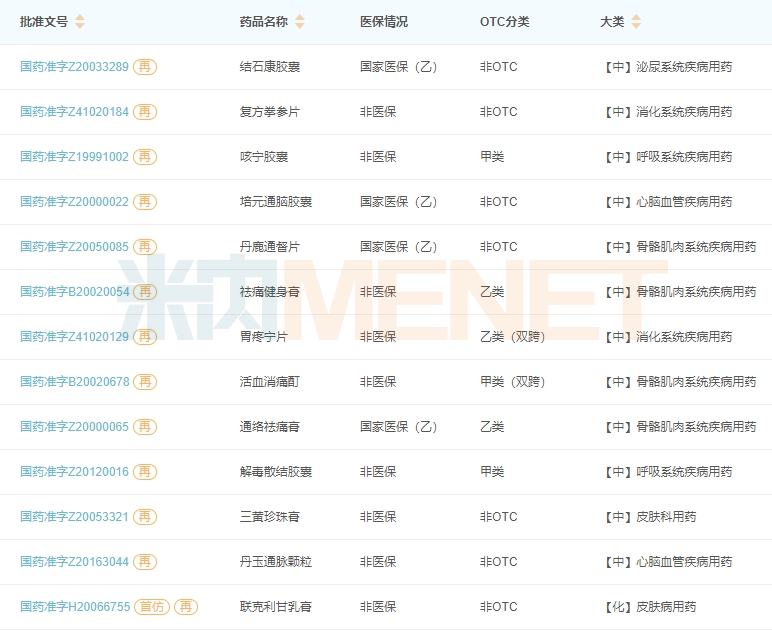Open approval number 国药准字B20020678

point(75,381)
